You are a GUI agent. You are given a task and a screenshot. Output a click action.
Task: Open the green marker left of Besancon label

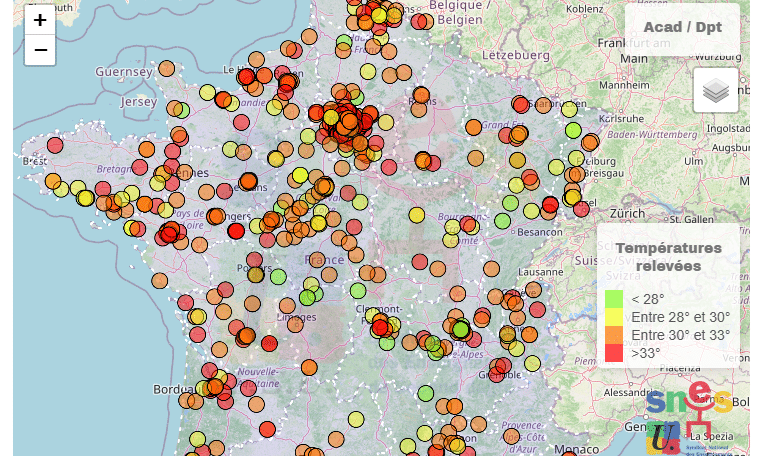[x=502, y=221]
